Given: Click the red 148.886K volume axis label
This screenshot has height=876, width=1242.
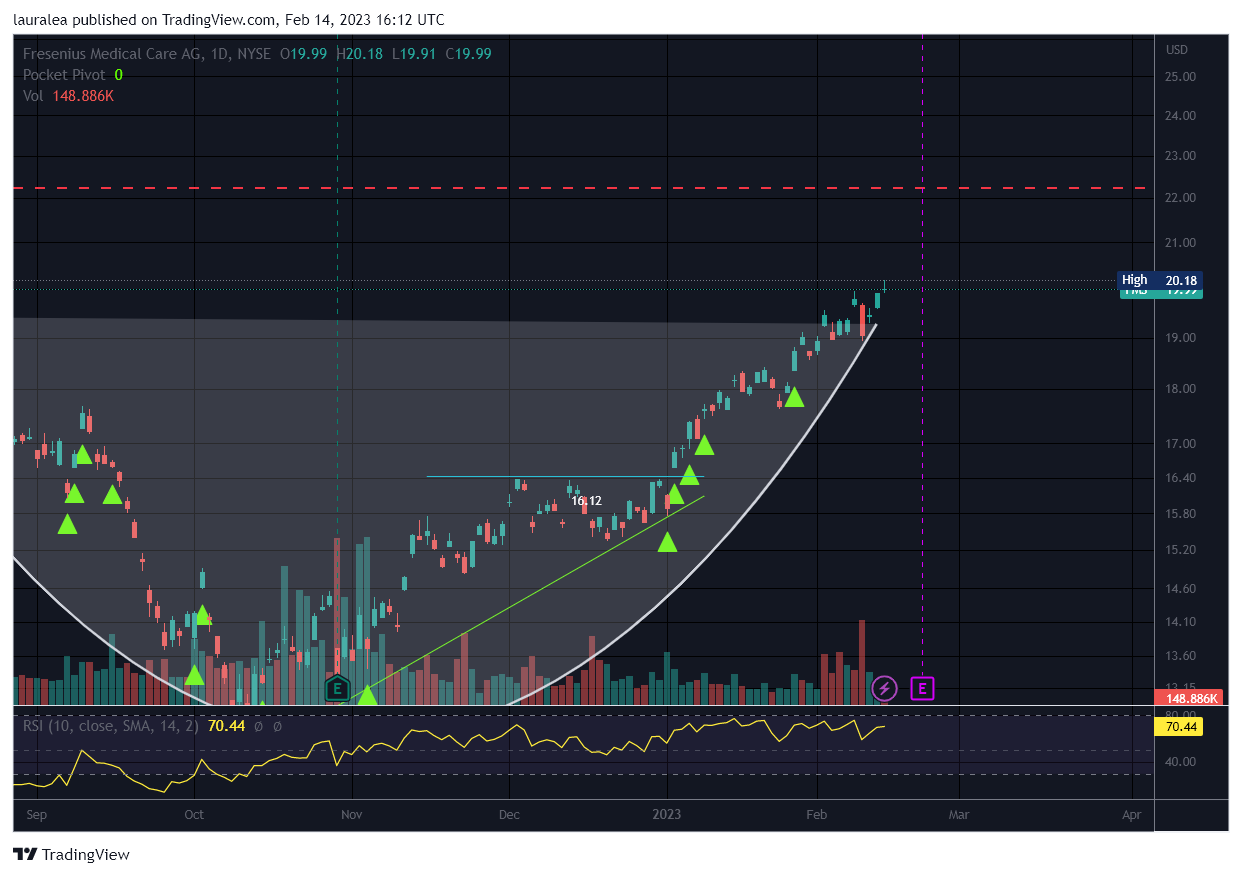Looking at the screenshot, I should (x=1186, y=698).
